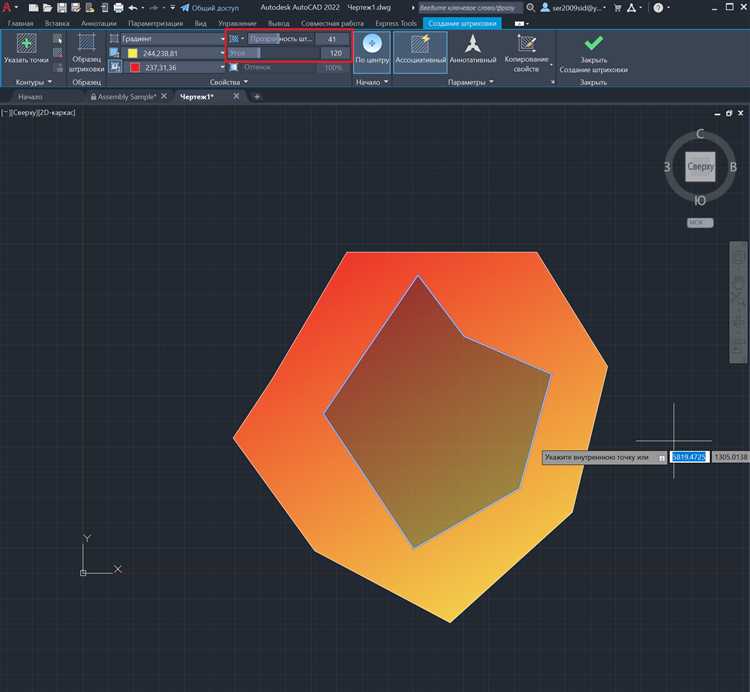Open the Аннотации ribbon tab
This screenshot has width=750, height=692.
99,23
